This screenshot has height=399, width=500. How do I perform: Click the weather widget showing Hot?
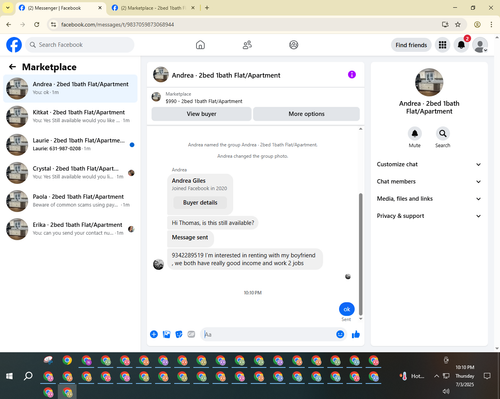412,376
